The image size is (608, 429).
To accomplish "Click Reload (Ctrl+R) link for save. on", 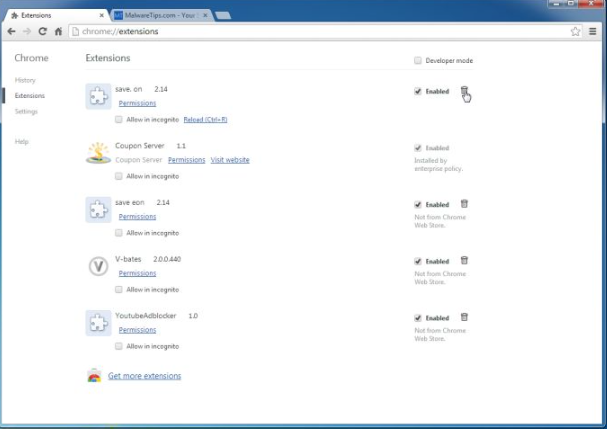I will pyautogui.click(x=205, y=119).
